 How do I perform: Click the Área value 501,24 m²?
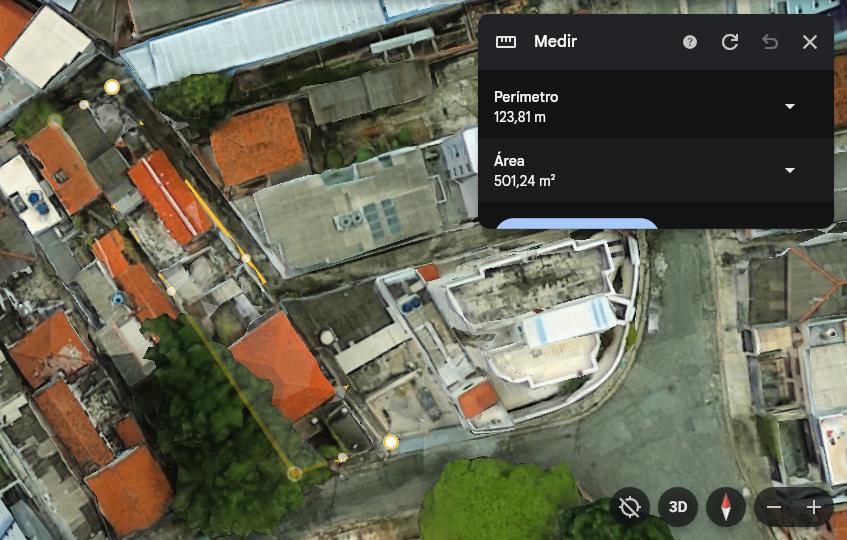coord(525,180)
